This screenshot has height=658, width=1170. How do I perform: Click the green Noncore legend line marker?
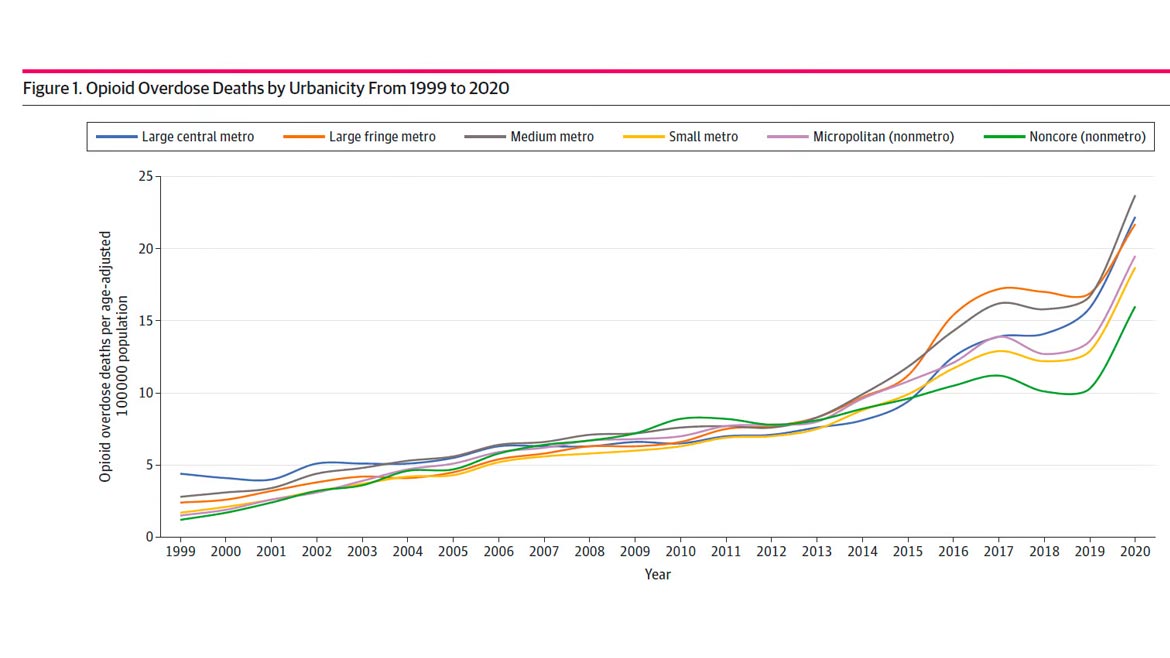(x=1004, y=137)
